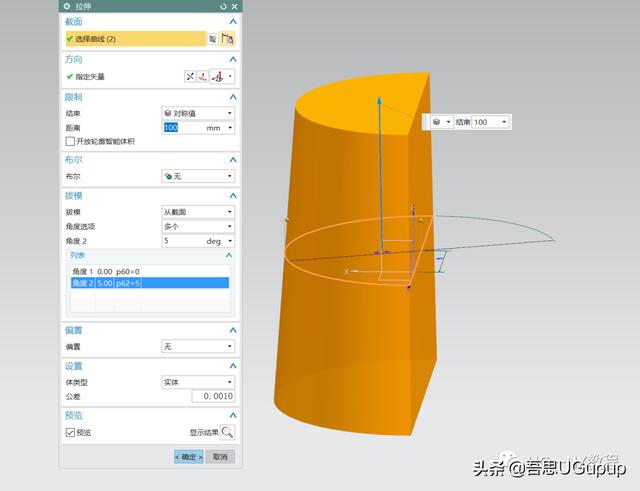This screenshot has width=640, height=491.
Task: Collapse the 方向 section
Action: [x=233, y=59]
